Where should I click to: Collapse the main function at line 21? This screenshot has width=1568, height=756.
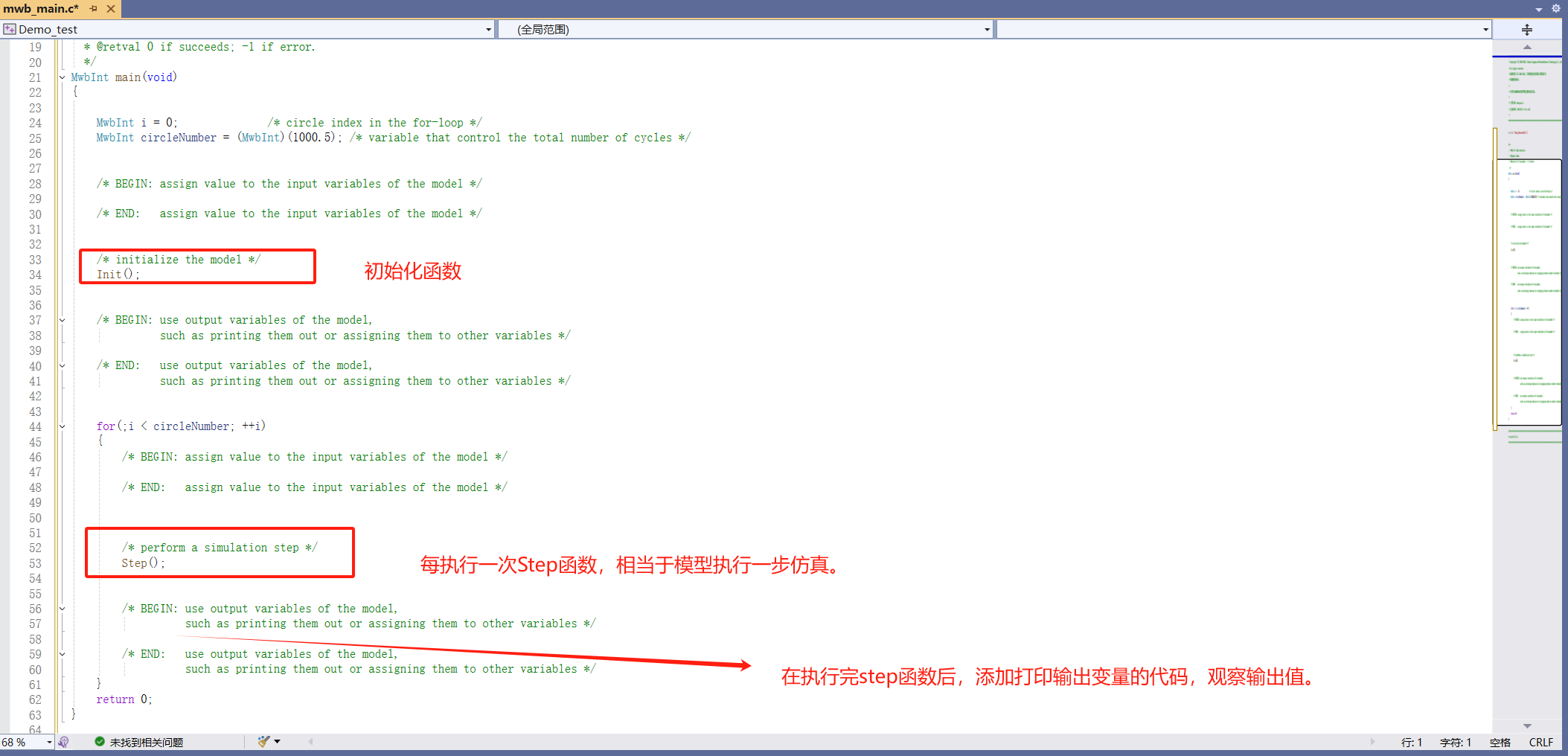coord(62,77)
